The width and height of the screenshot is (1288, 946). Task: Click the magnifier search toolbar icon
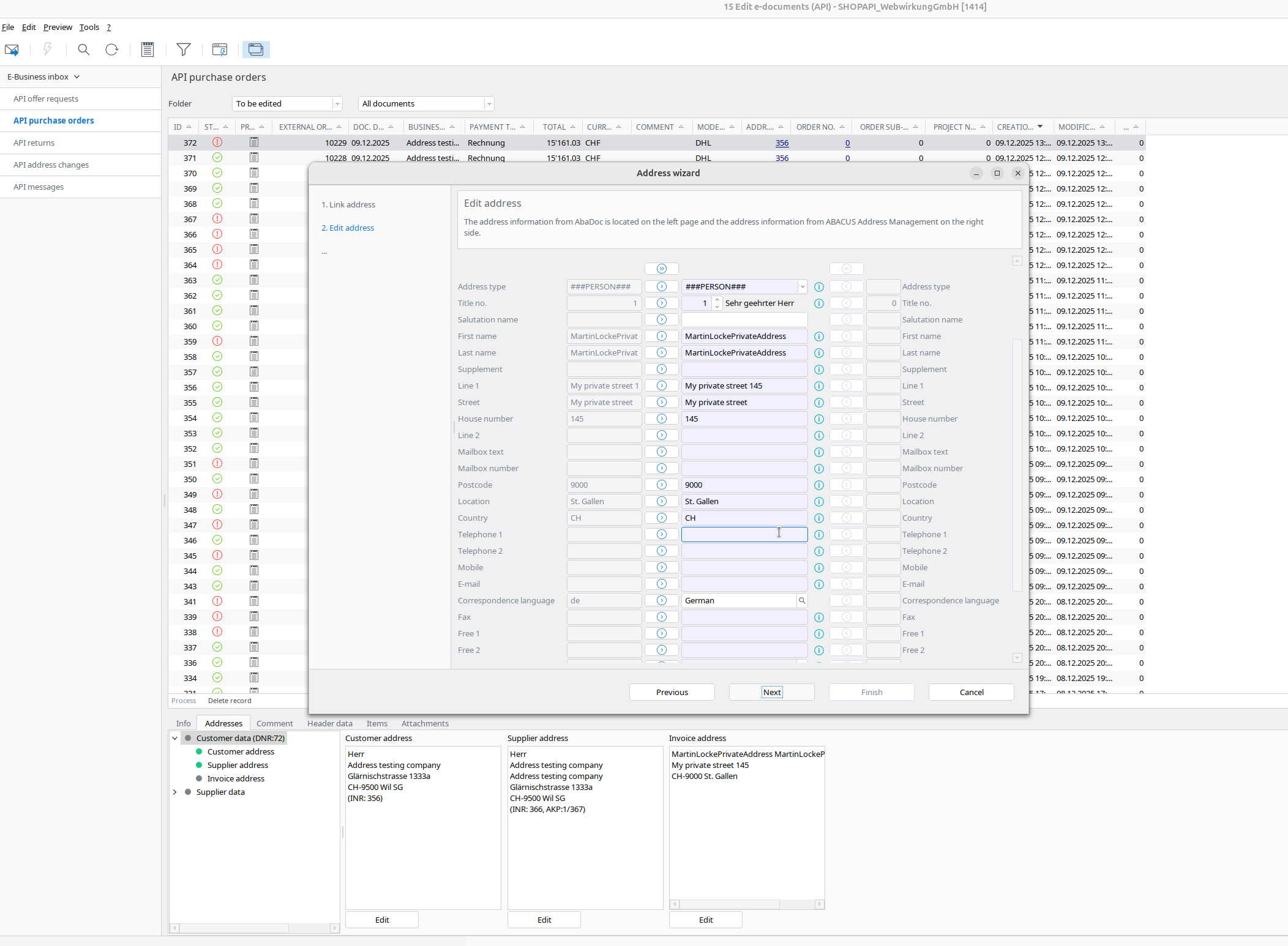coord(84,50)
